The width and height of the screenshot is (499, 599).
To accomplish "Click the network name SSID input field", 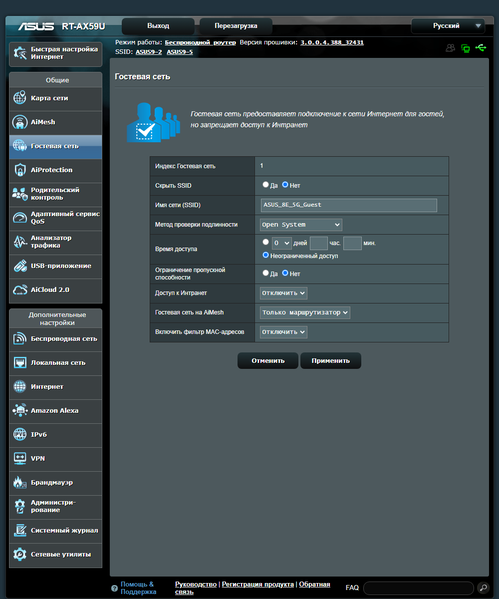I will click(x=349, y=205).
